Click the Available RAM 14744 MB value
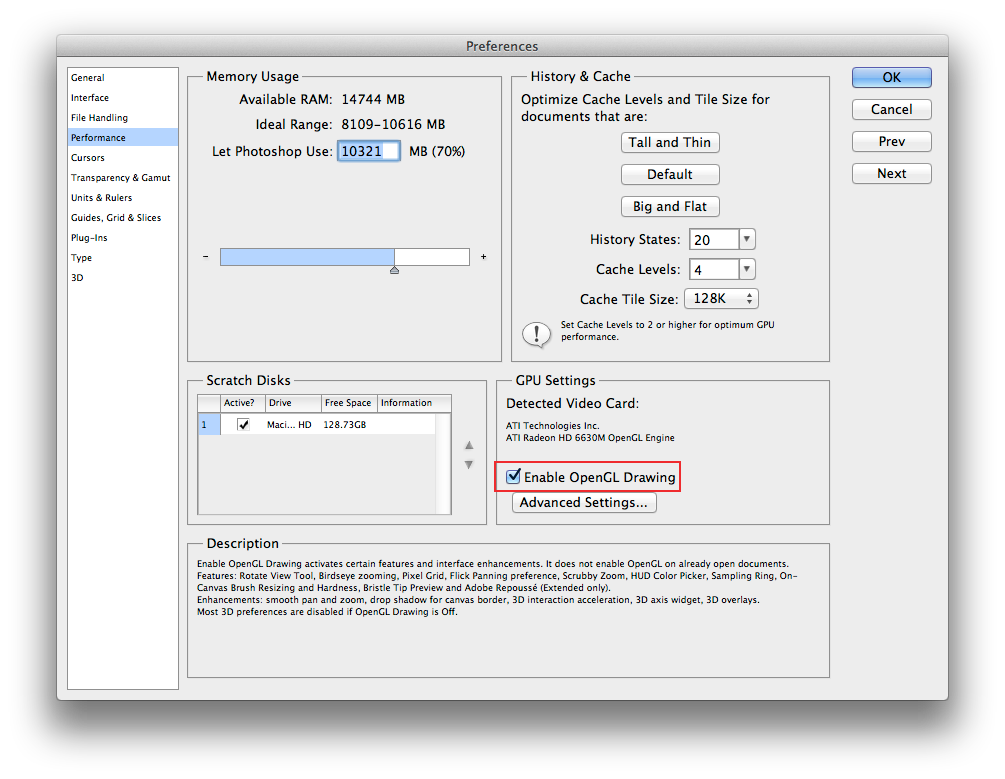1005x779 pixels. click(373, 99)
